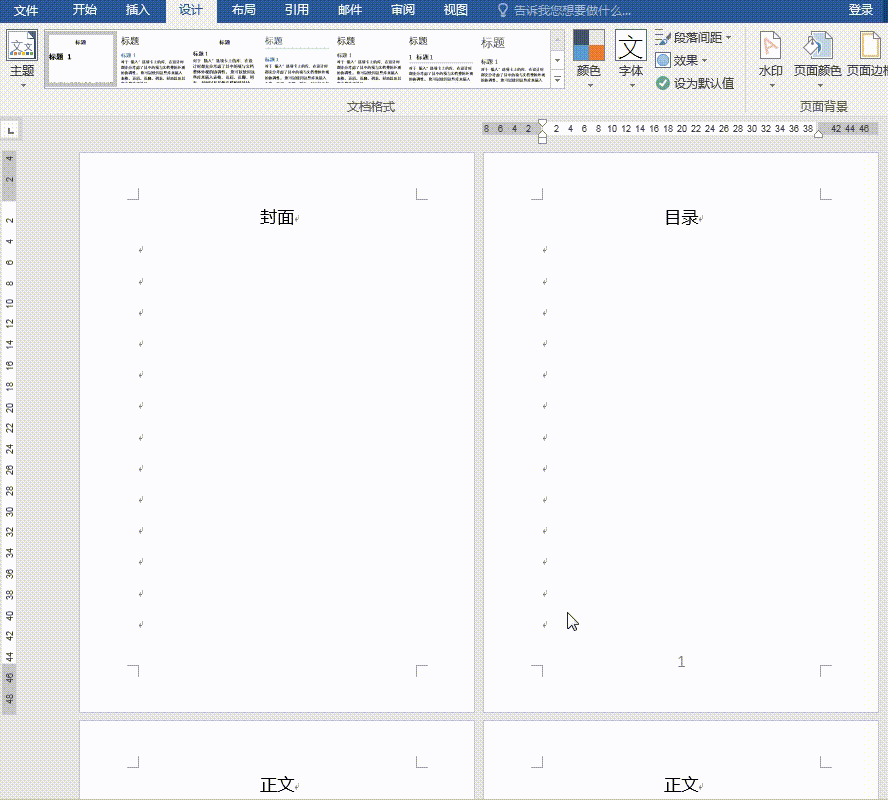Switch to the 邮件 mailings tab
The image size is (888, 800).
[x=350, y=10]
